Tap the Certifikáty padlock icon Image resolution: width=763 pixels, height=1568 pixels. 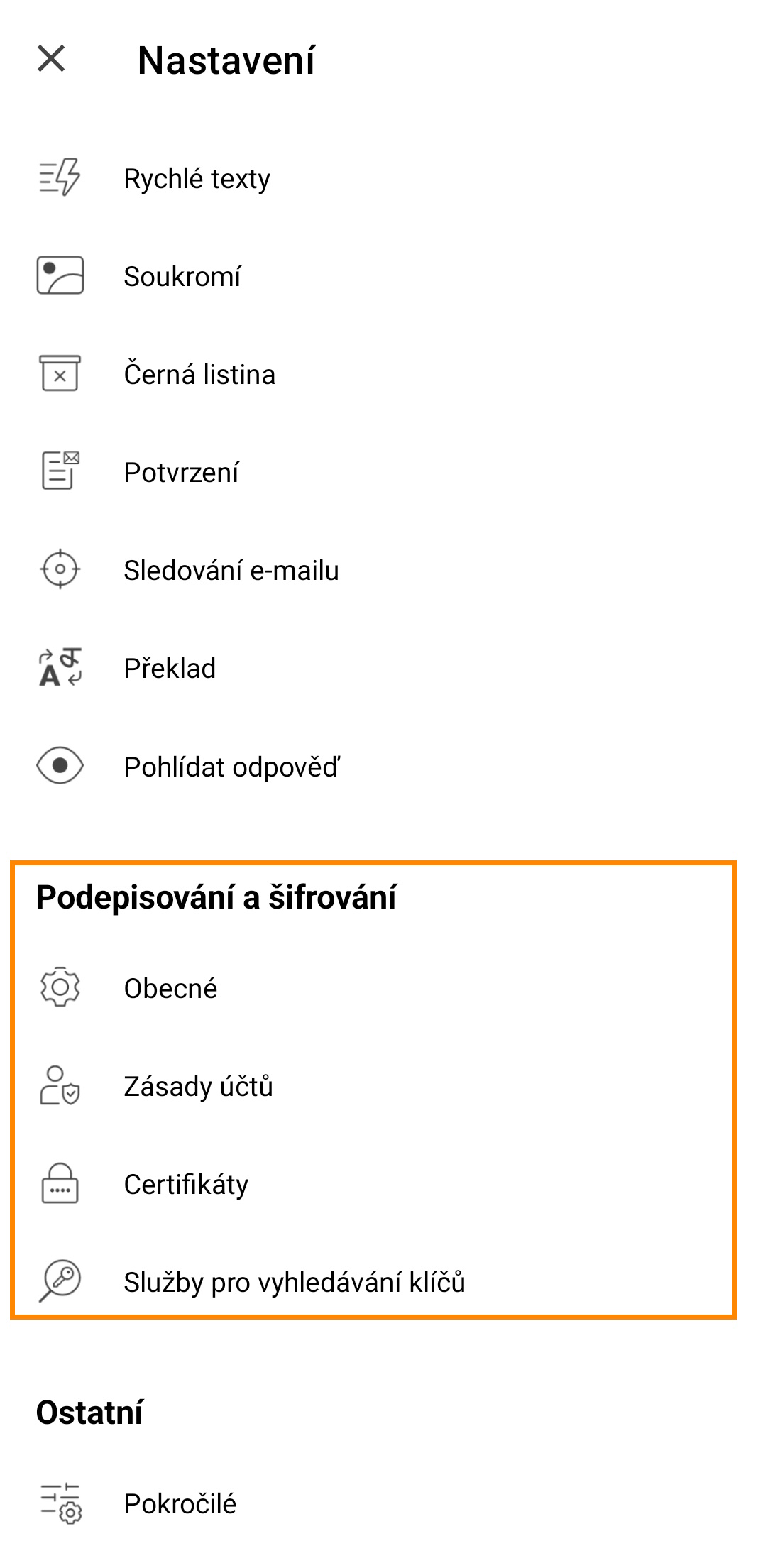(60, 1183)
